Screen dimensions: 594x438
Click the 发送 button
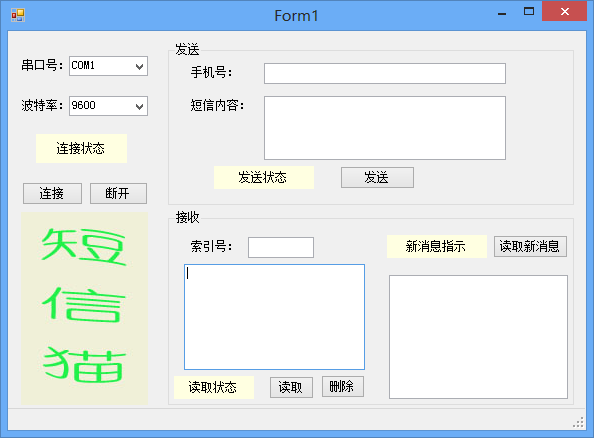coord(377,177)
